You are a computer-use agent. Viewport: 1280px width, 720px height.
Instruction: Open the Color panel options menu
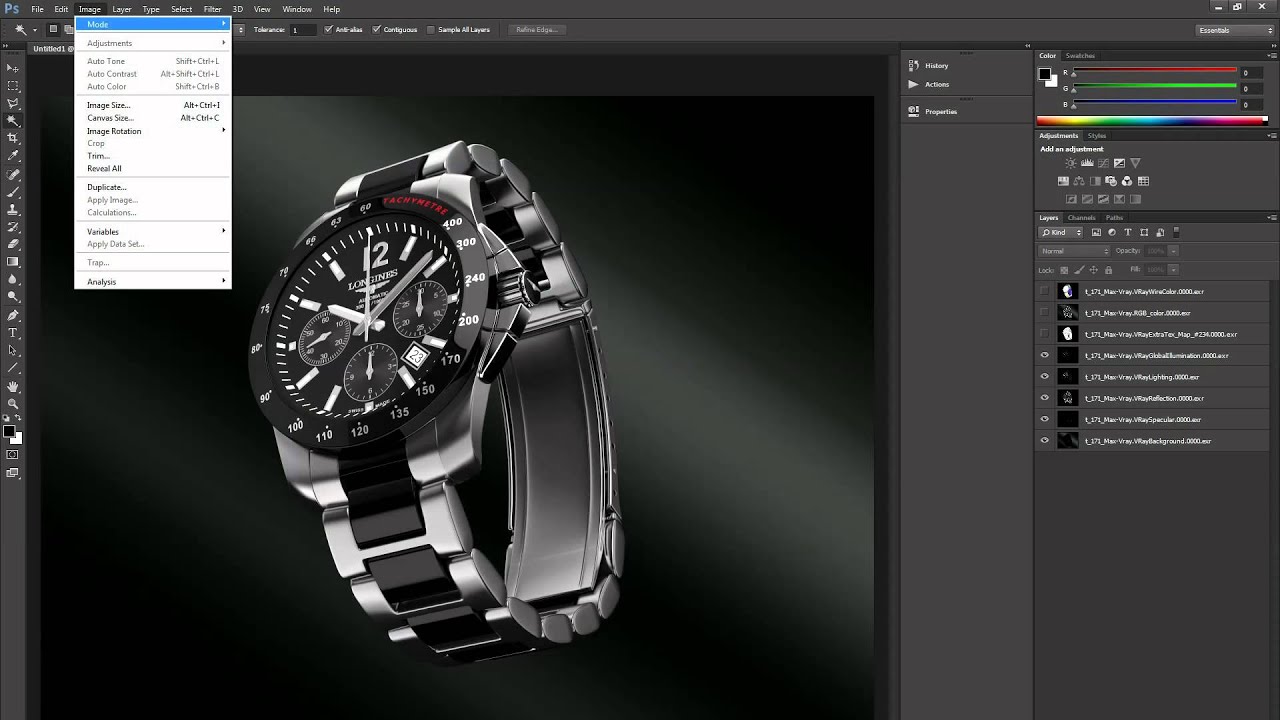1272,56
